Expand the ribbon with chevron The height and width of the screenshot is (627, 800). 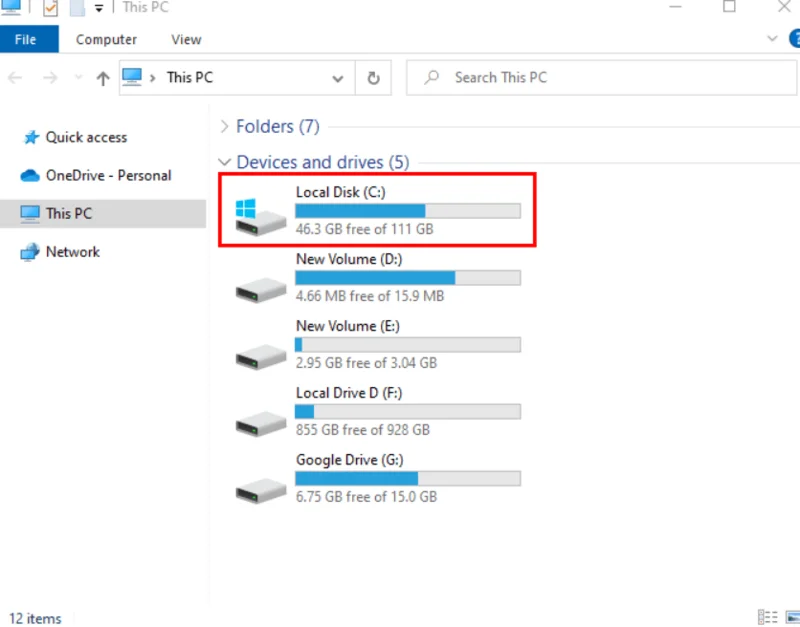tap(772, 39)
